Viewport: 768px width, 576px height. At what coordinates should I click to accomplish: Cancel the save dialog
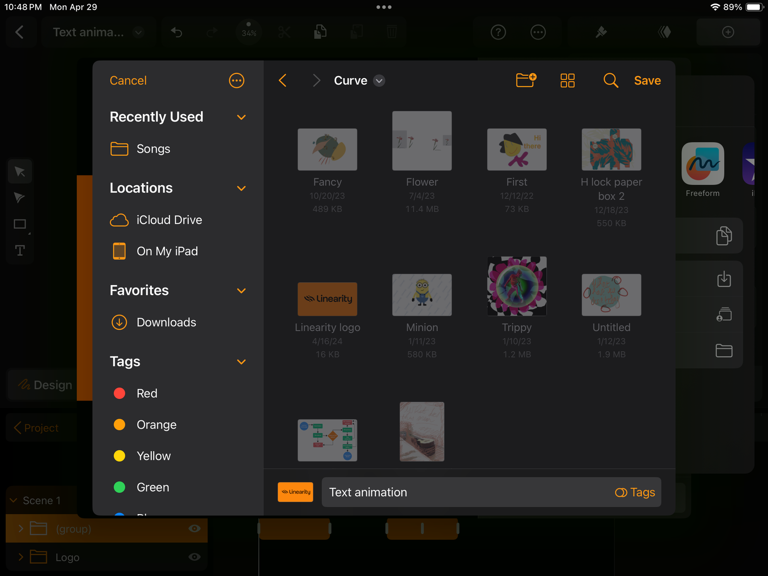point(128,80)
